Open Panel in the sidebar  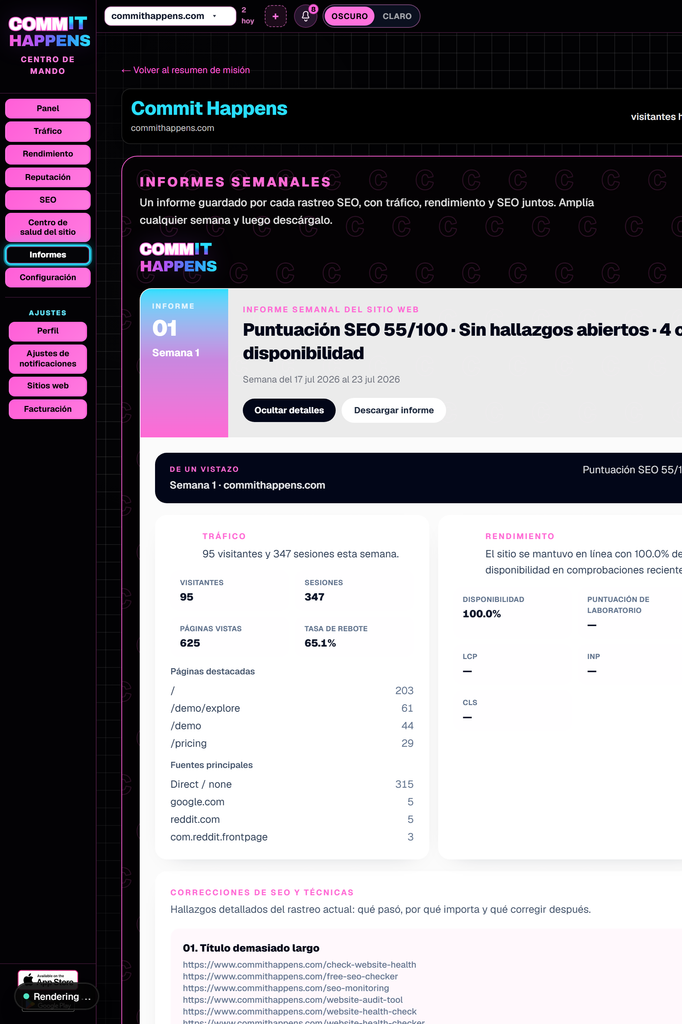[x=48, y=108]
